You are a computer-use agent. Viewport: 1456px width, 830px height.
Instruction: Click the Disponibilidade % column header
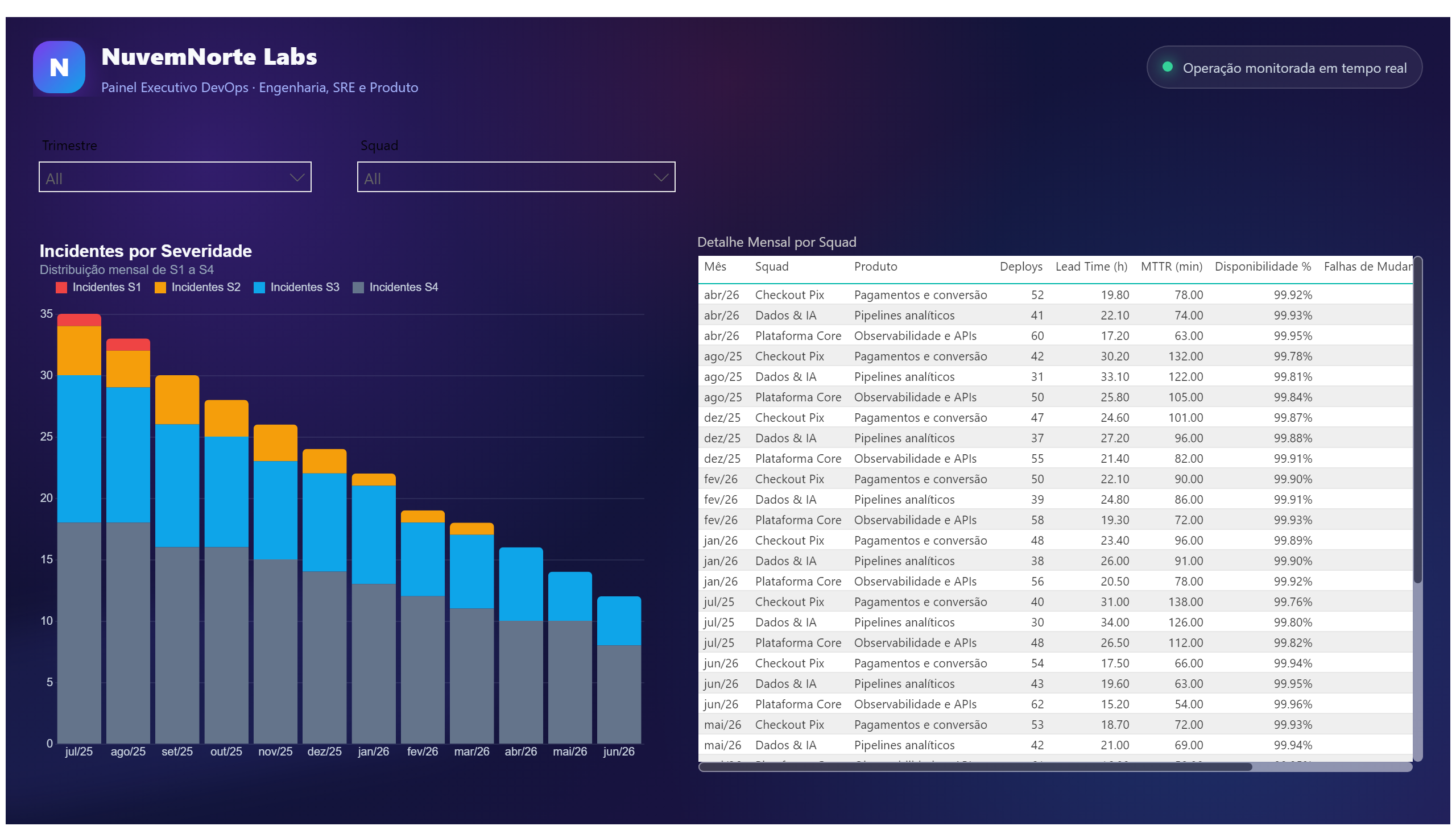[x=1262, y=267]
